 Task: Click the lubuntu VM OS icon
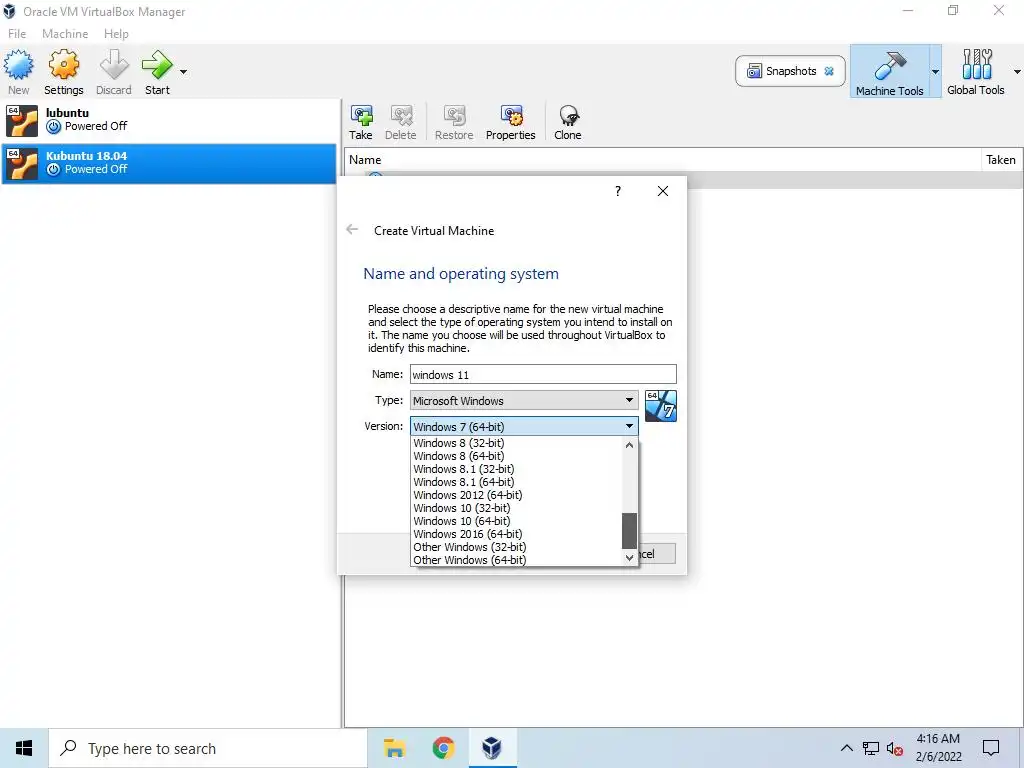(x=22, y=121)
